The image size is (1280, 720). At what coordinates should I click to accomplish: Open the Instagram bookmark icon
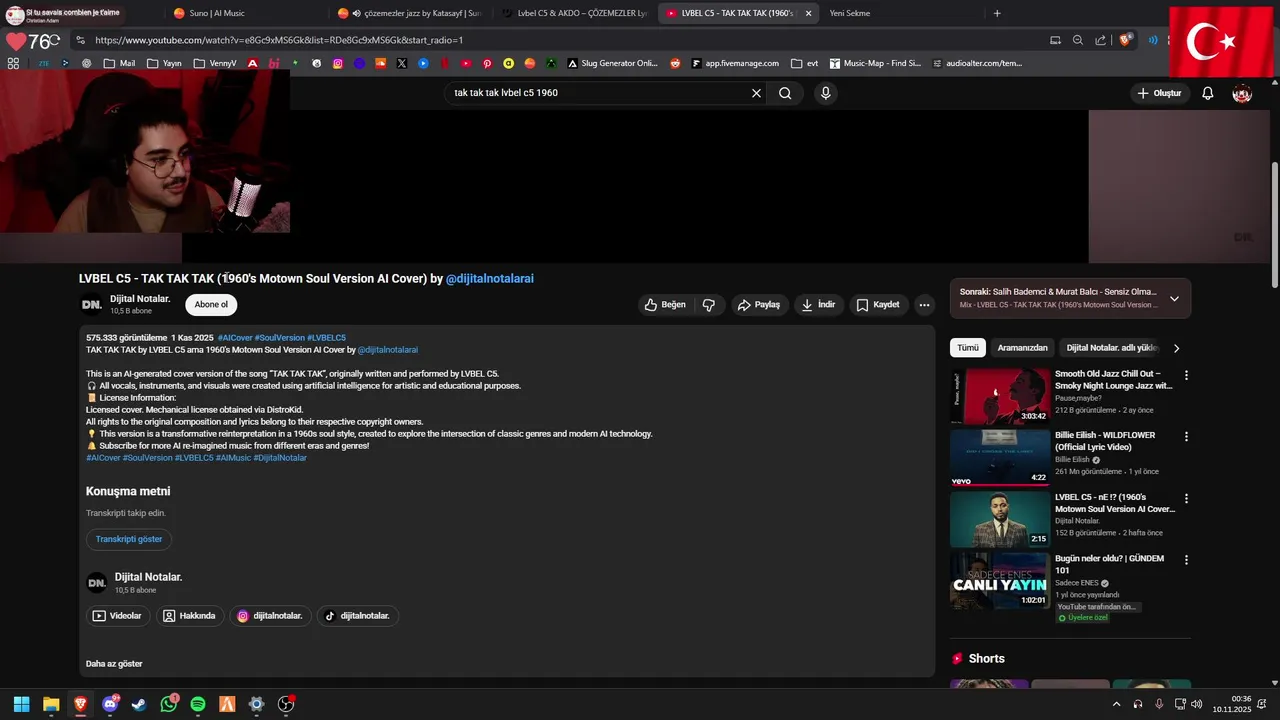pos(338,63)
